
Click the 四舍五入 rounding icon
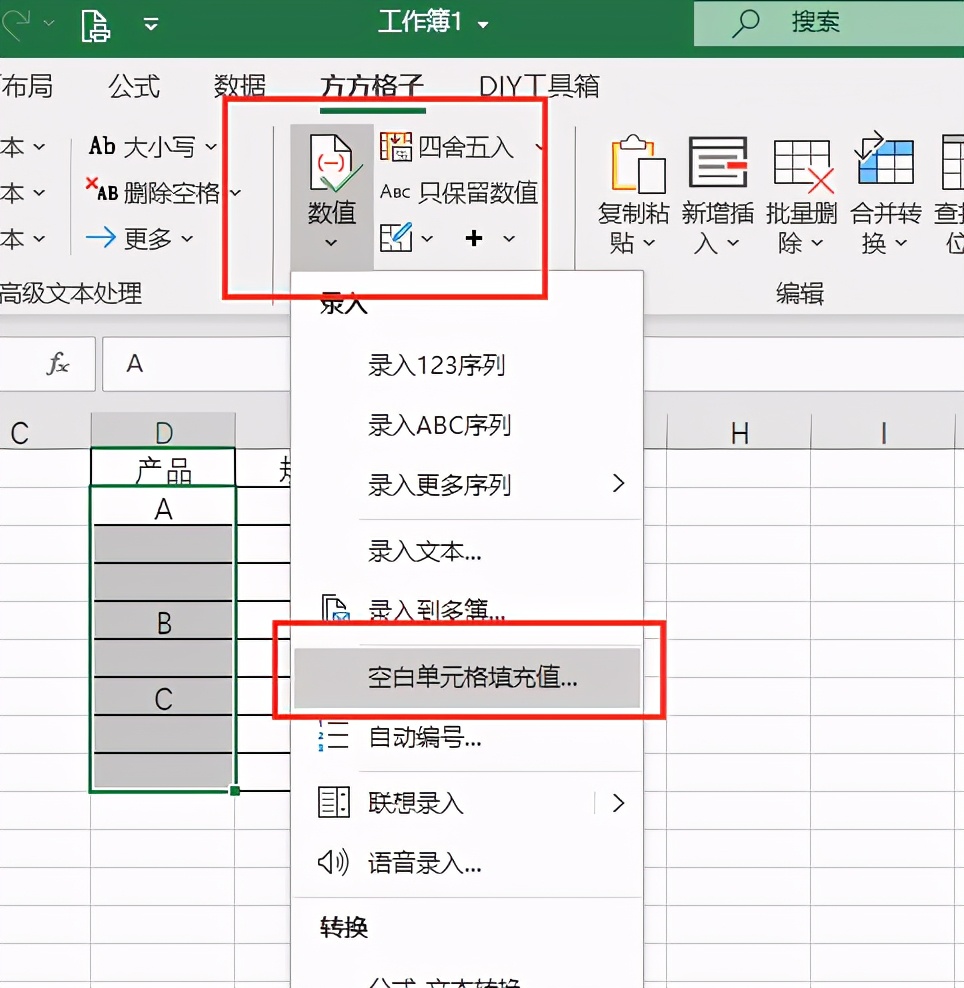coord(397,147)
